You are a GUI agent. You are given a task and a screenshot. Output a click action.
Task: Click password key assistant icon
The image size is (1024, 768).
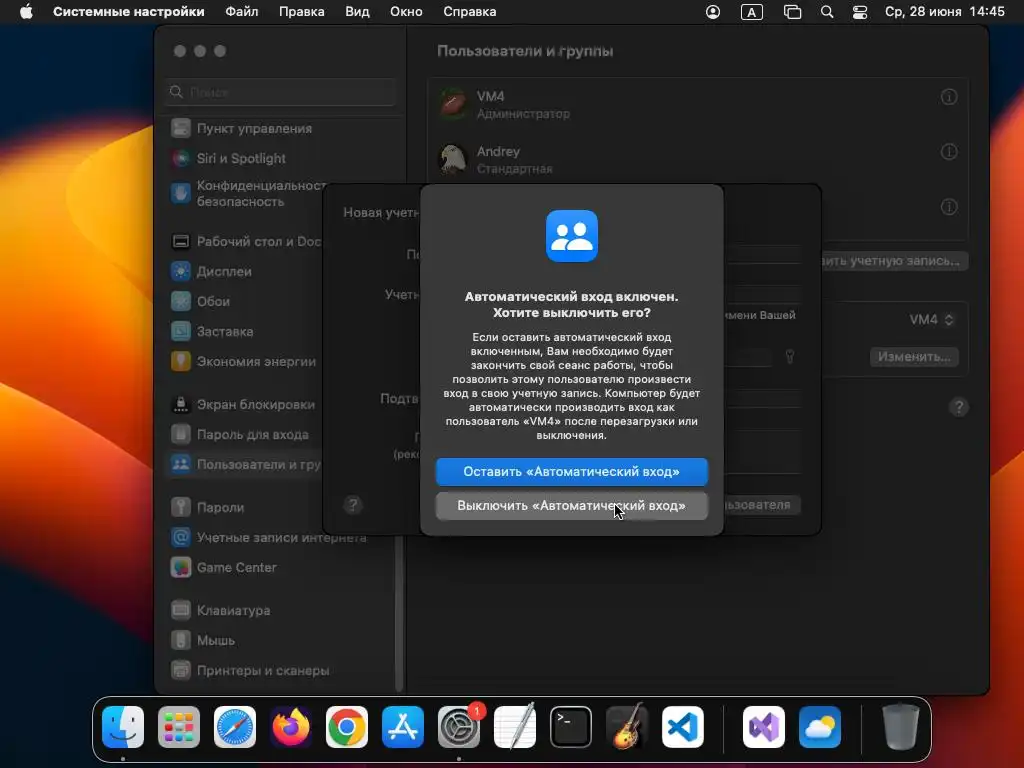pos(790,357)
